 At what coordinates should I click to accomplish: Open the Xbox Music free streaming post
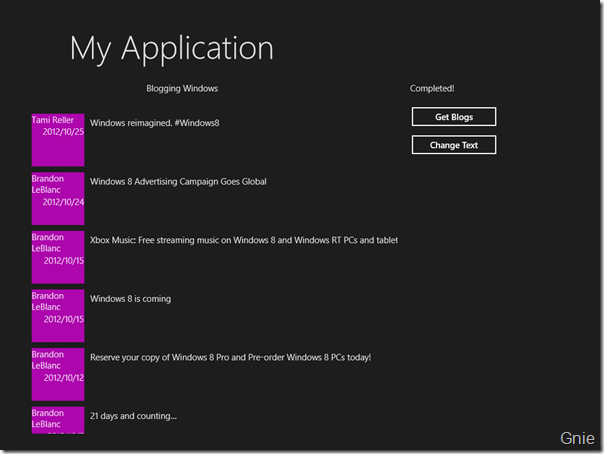[x=243, y=240]
